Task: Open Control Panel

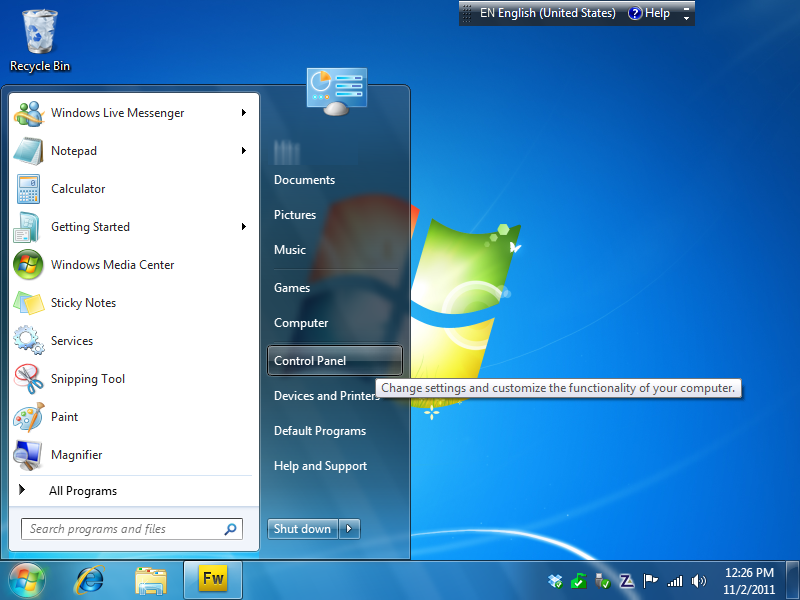Action: pyautogui.click(x=335, y=361)
